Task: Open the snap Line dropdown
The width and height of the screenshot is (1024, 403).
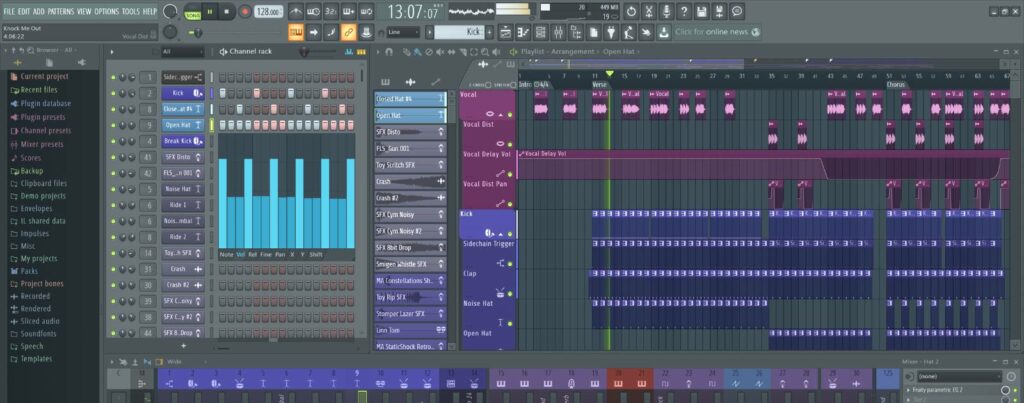Action: click(403, 32)
